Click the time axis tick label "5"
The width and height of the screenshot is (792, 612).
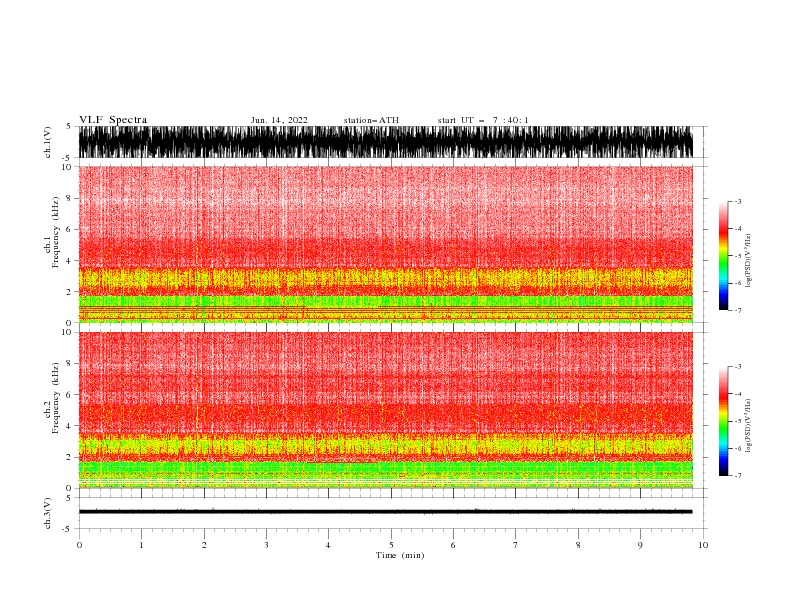point(391,545)
